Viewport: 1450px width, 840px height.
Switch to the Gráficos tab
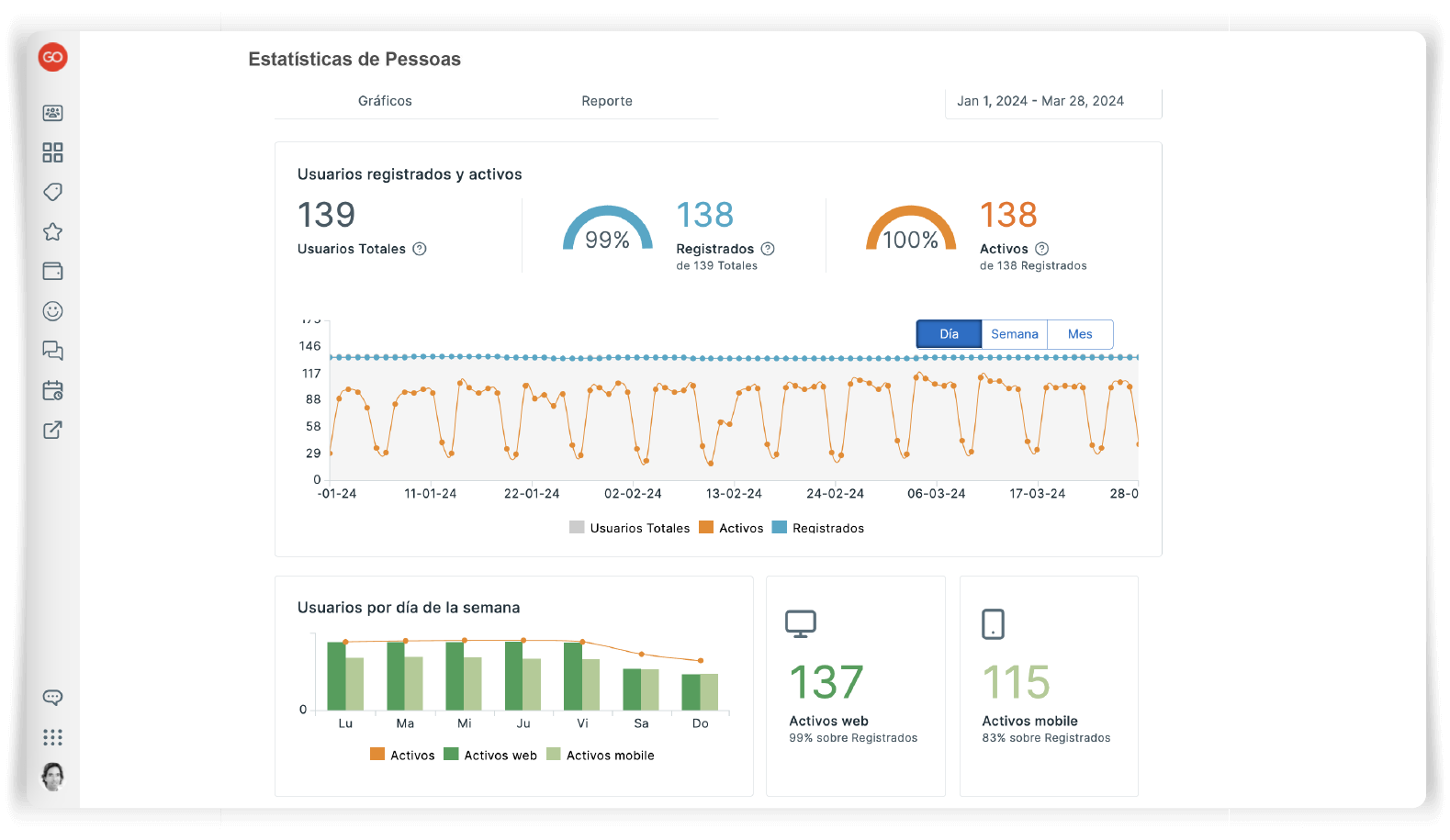point(385,101)
